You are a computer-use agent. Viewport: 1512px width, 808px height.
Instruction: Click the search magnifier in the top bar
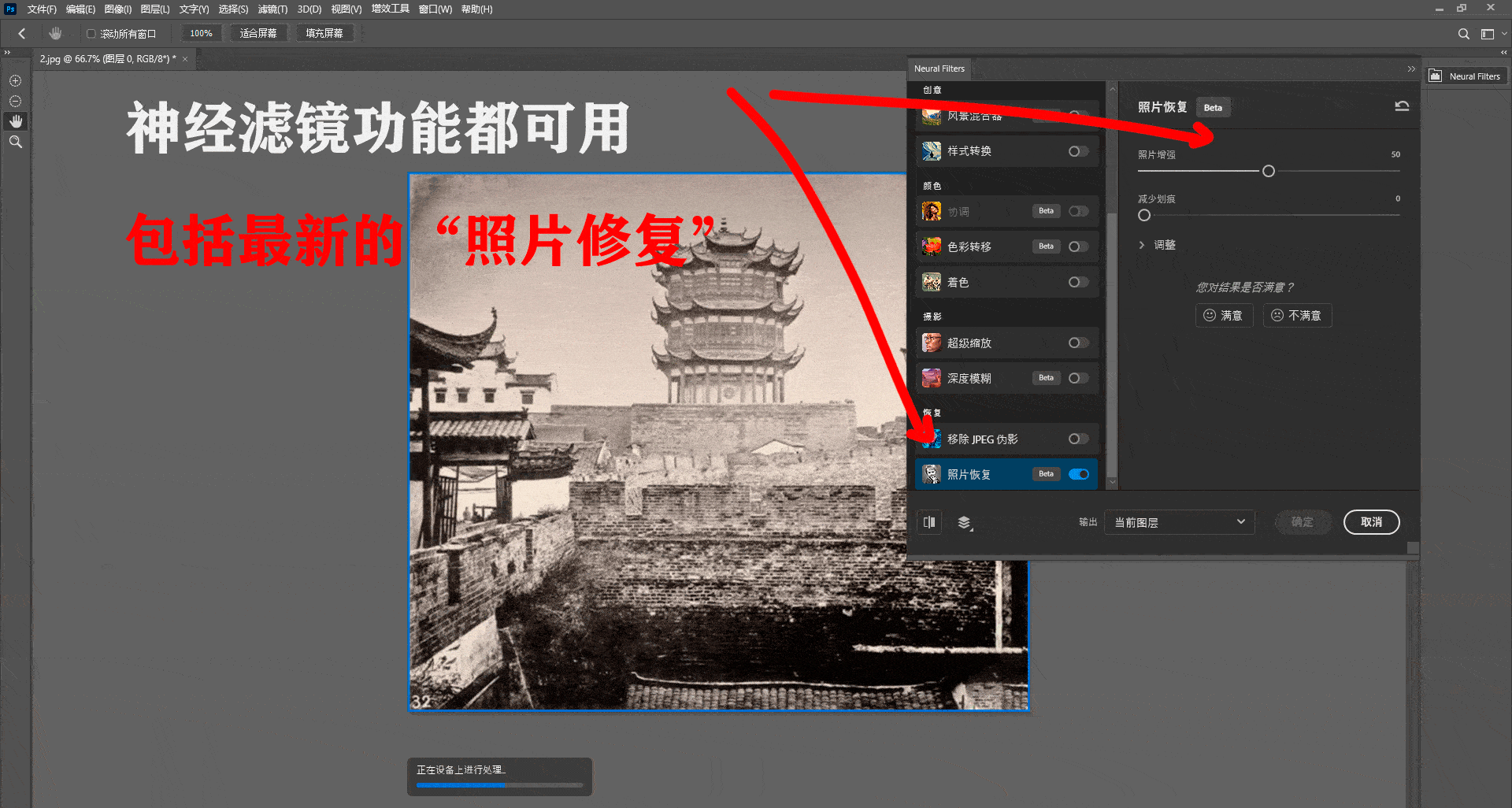click(1463, 34)
